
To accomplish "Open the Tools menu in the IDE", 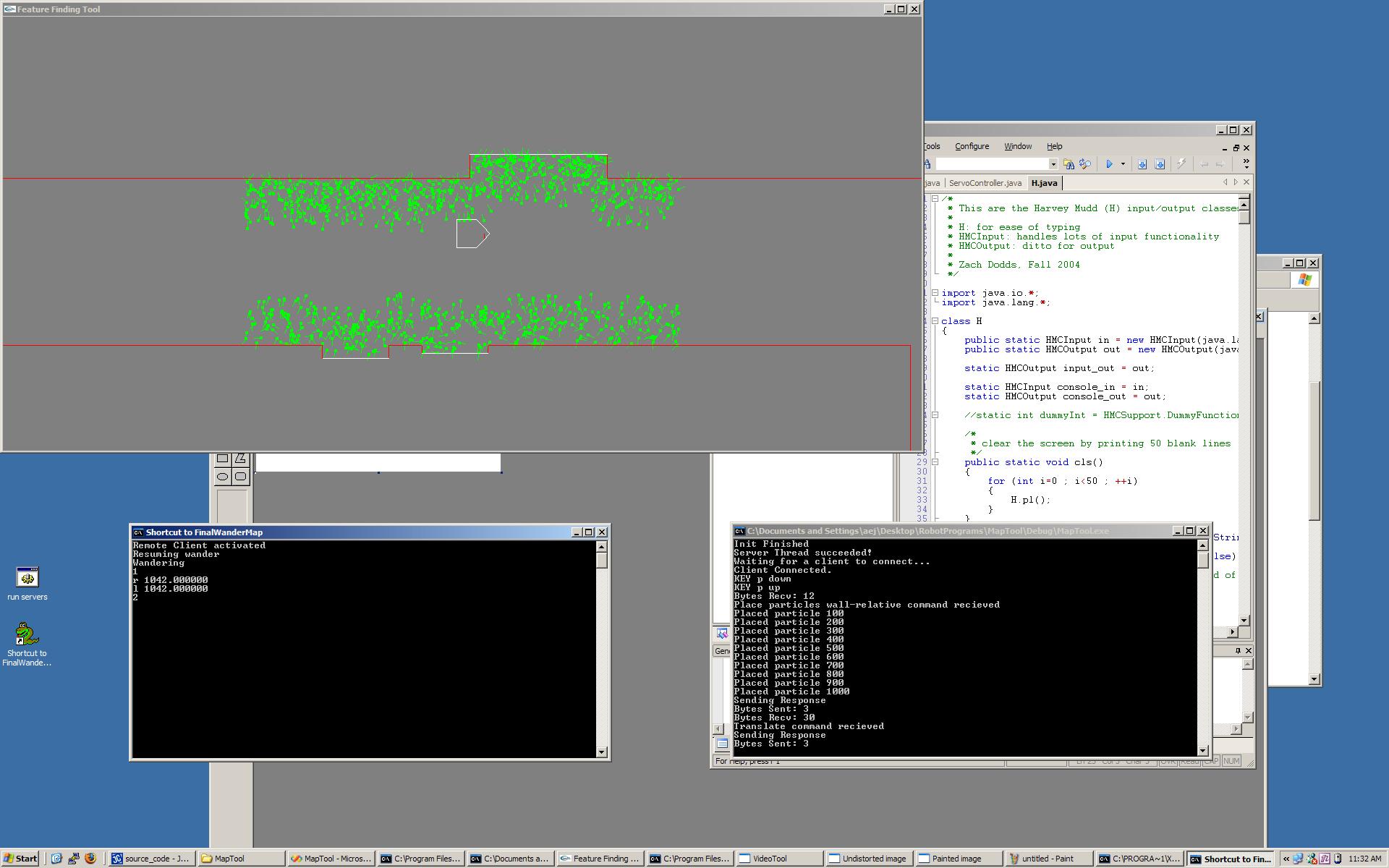I will click(x=933, y=146).
